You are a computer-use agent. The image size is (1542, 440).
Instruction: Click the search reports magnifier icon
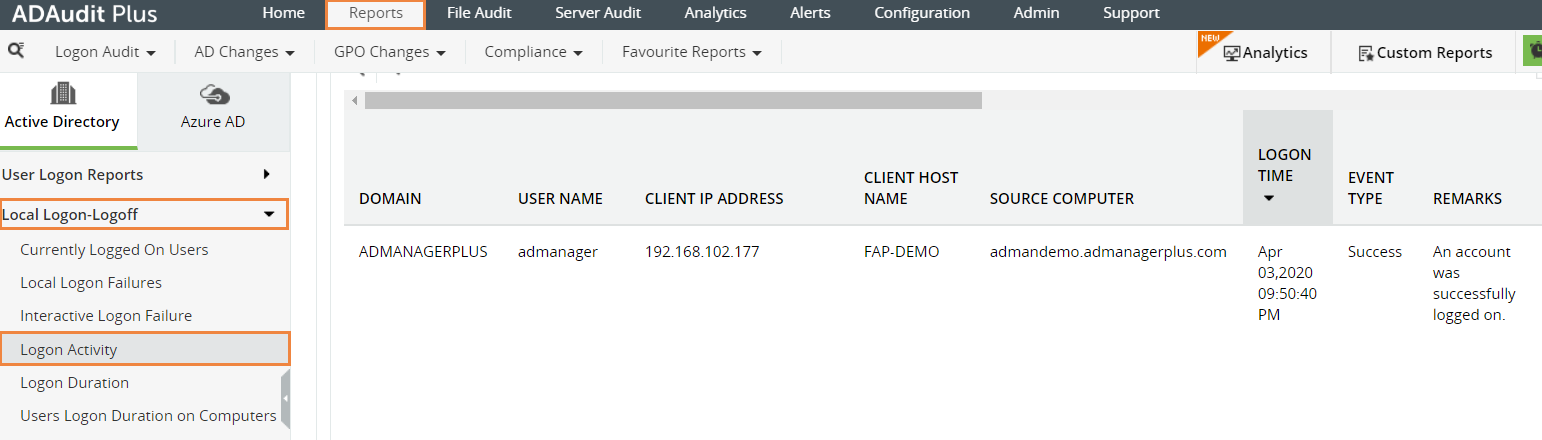[x=16, y=50]
